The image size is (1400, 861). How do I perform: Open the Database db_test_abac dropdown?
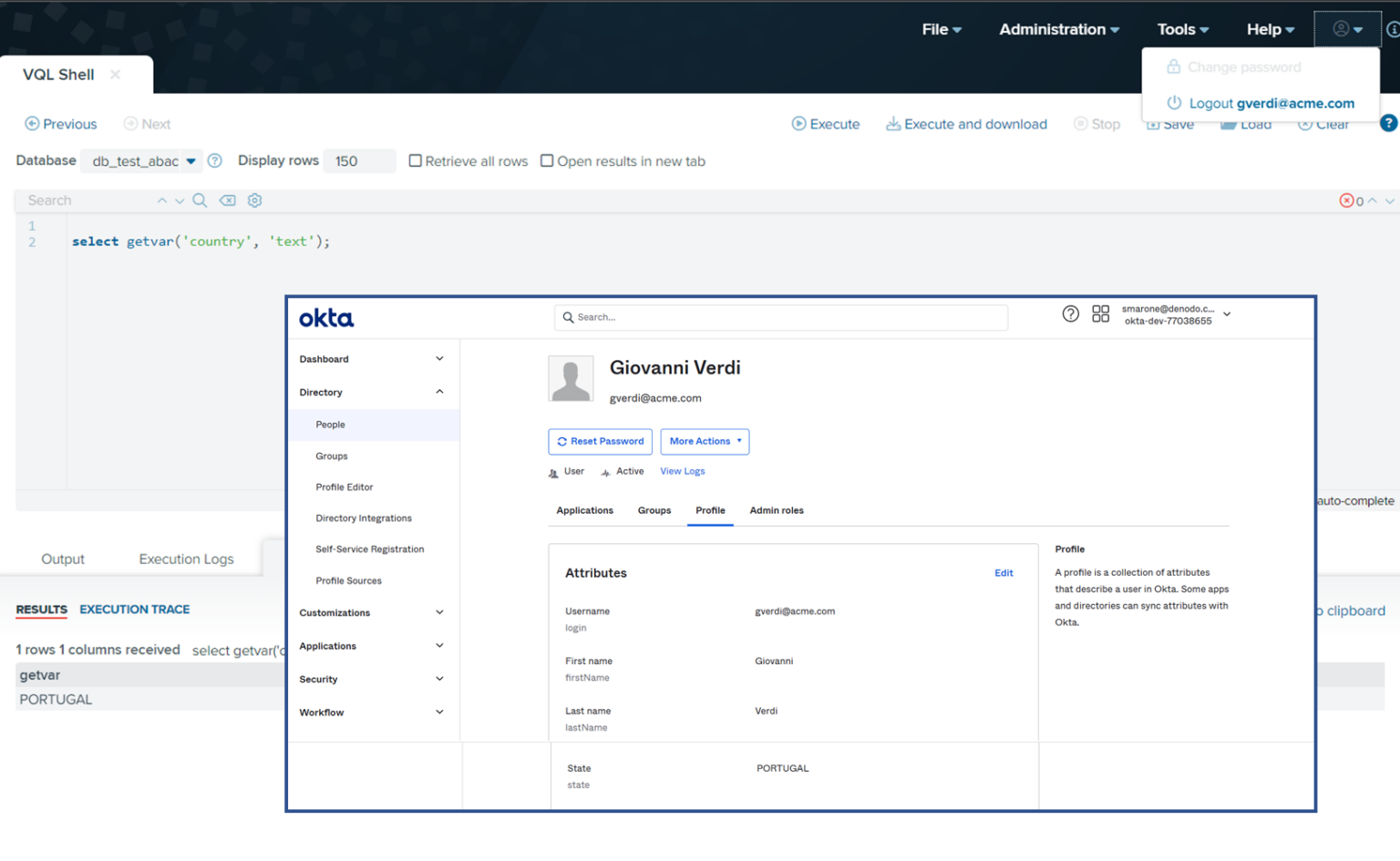pyautogui.click(x=144, y=161)
